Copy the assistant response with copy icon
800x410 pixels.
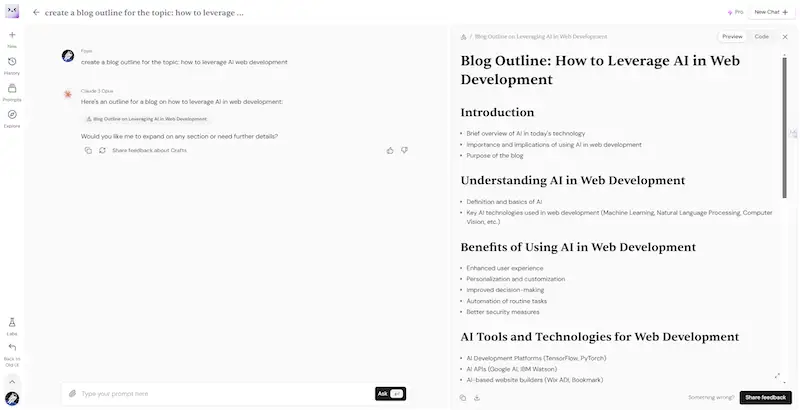tap(88, 150)
